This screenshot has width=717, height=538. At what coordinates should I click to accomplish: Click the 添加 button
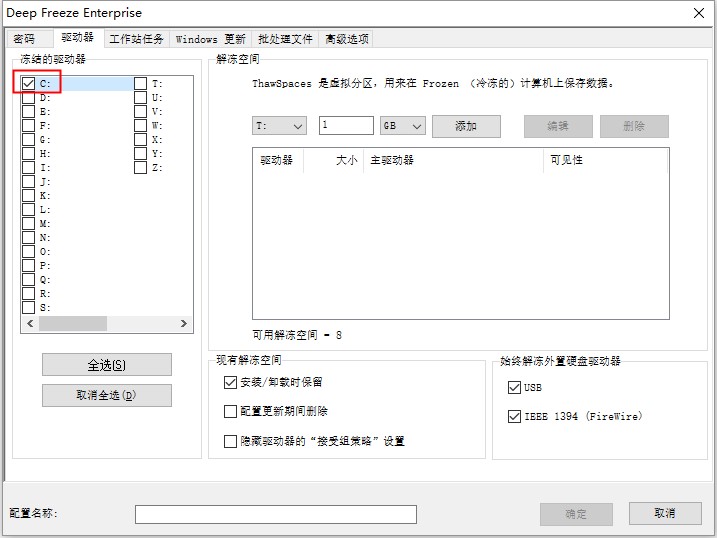tap(466, 126)
